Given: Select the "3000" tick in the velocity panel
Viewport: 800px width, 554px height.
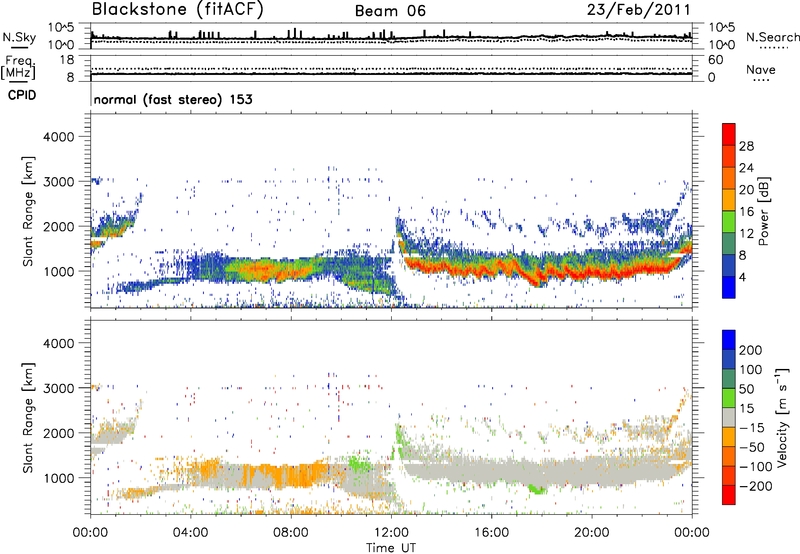Looking at the screenshot, I should click(x=59, y=388).
